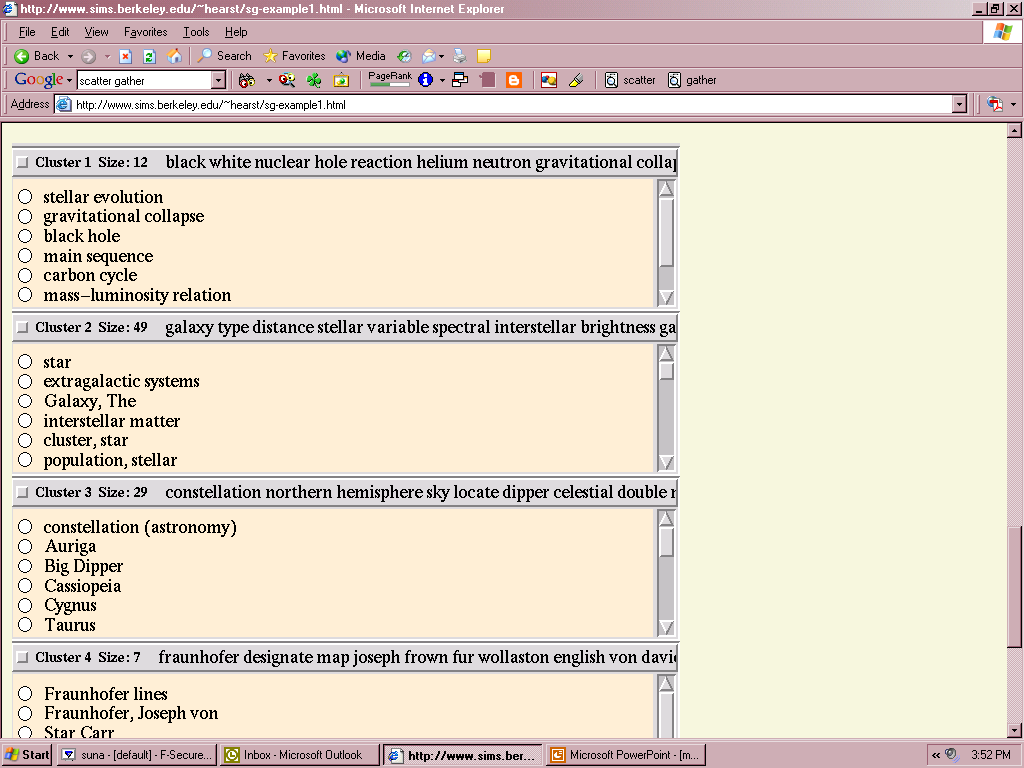Refresh the page with the Refresh icon
The width and height of the screenshot is (1024, 768).
pyautogui.click(x=150, y=56)
